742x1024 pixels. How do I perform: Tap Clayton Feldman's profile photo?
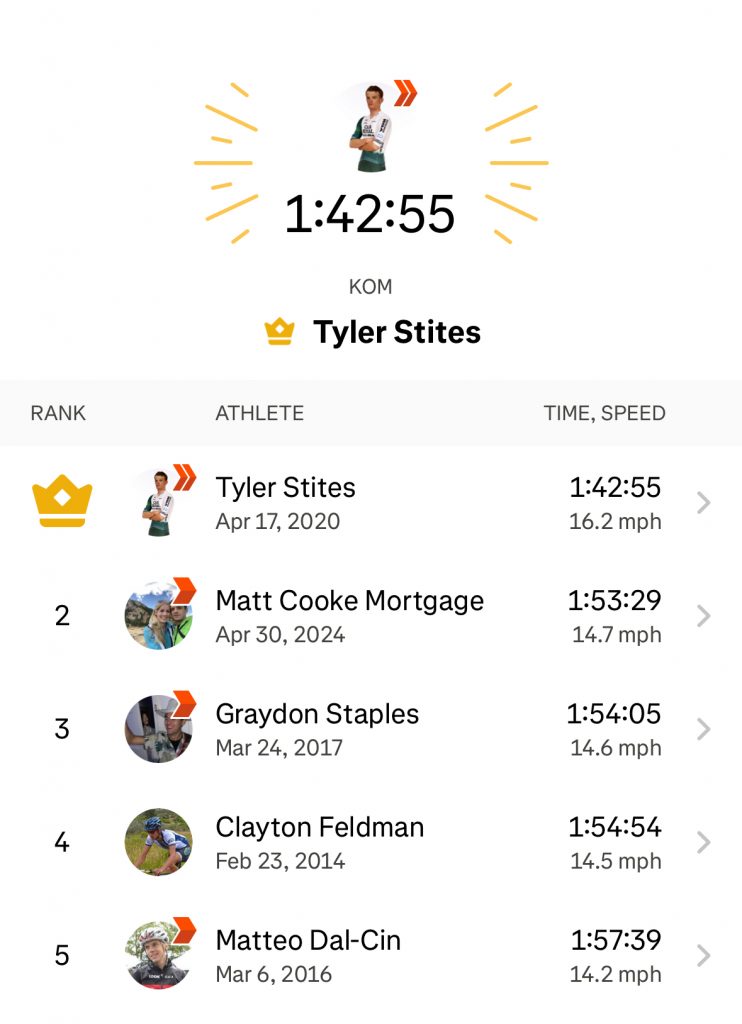[159, 842]
